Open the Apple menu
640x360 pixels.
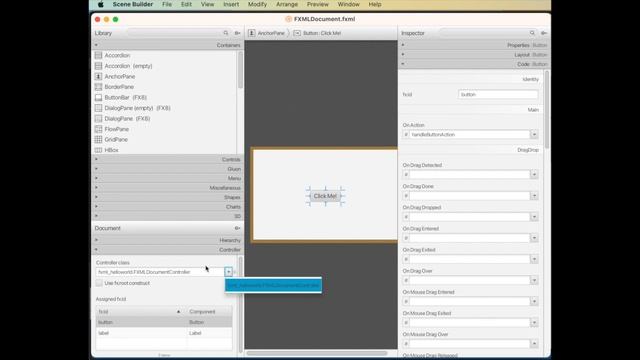pyautogui.click(x=100, y=4)
